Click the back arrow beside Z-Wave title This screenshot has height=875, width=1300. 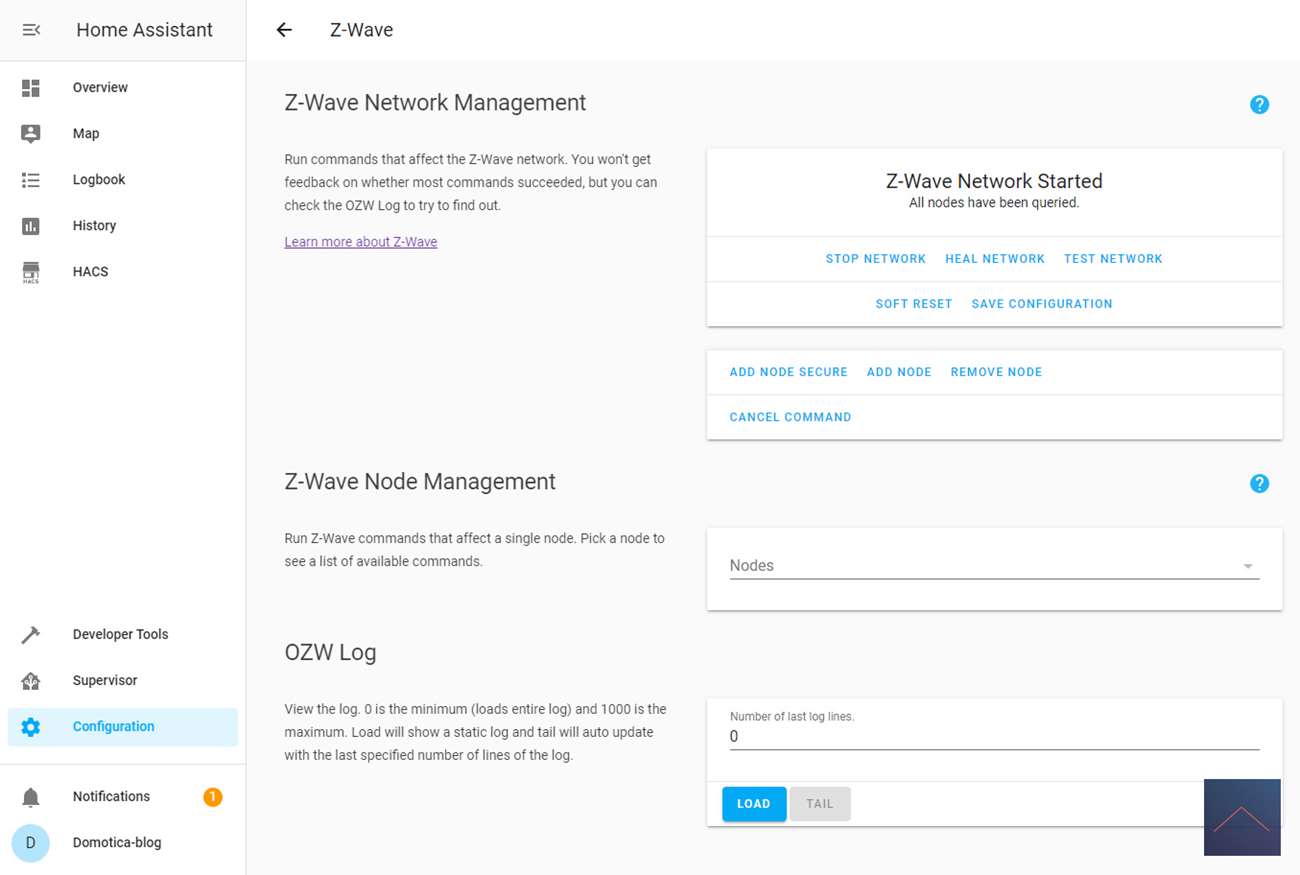coord(284,30)
